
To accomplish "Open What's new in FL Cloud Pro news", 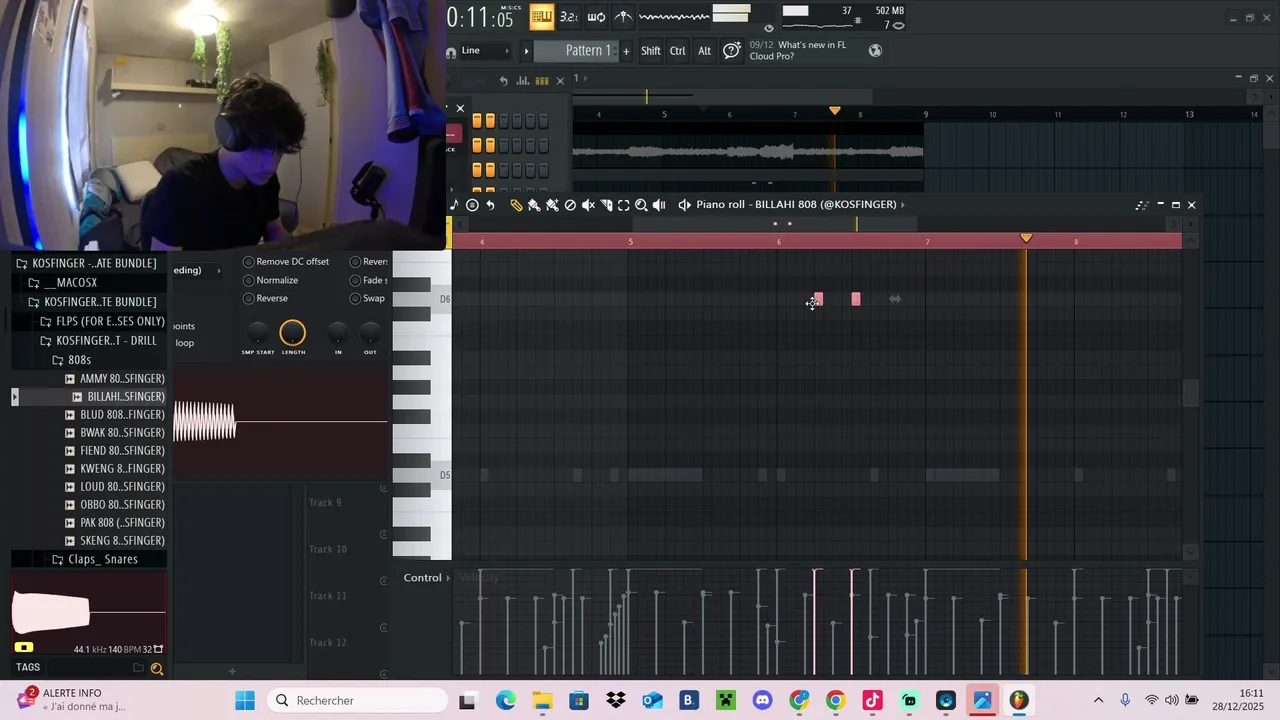I will click(798, 51).
